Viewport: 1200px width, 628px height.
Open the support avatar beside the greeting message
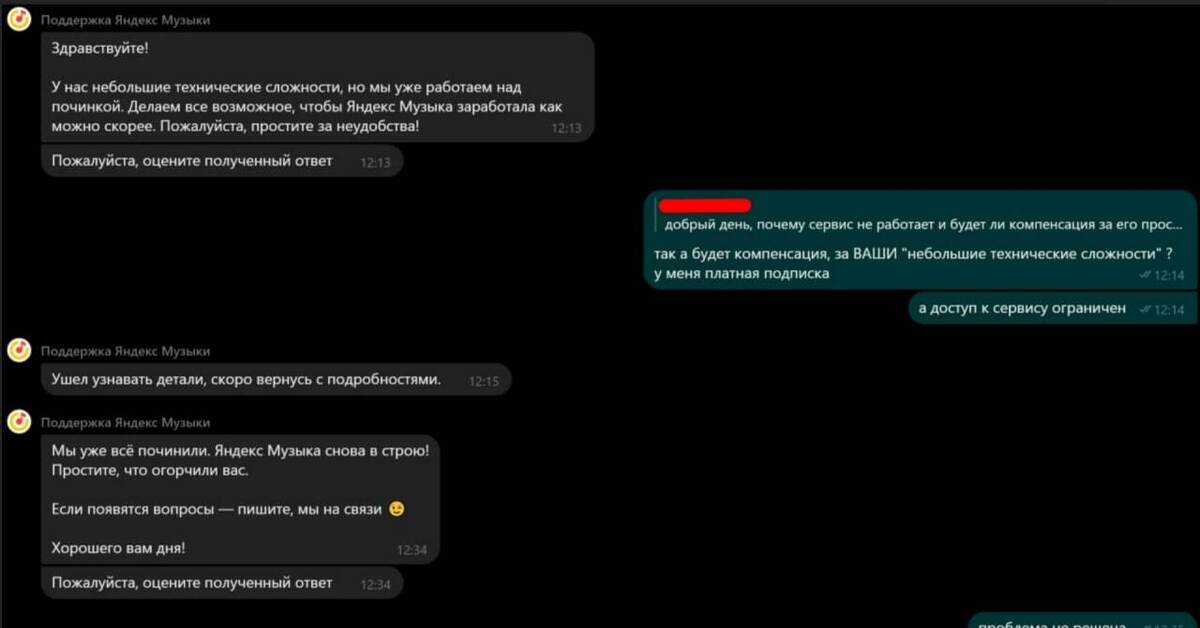pos(19,19)
